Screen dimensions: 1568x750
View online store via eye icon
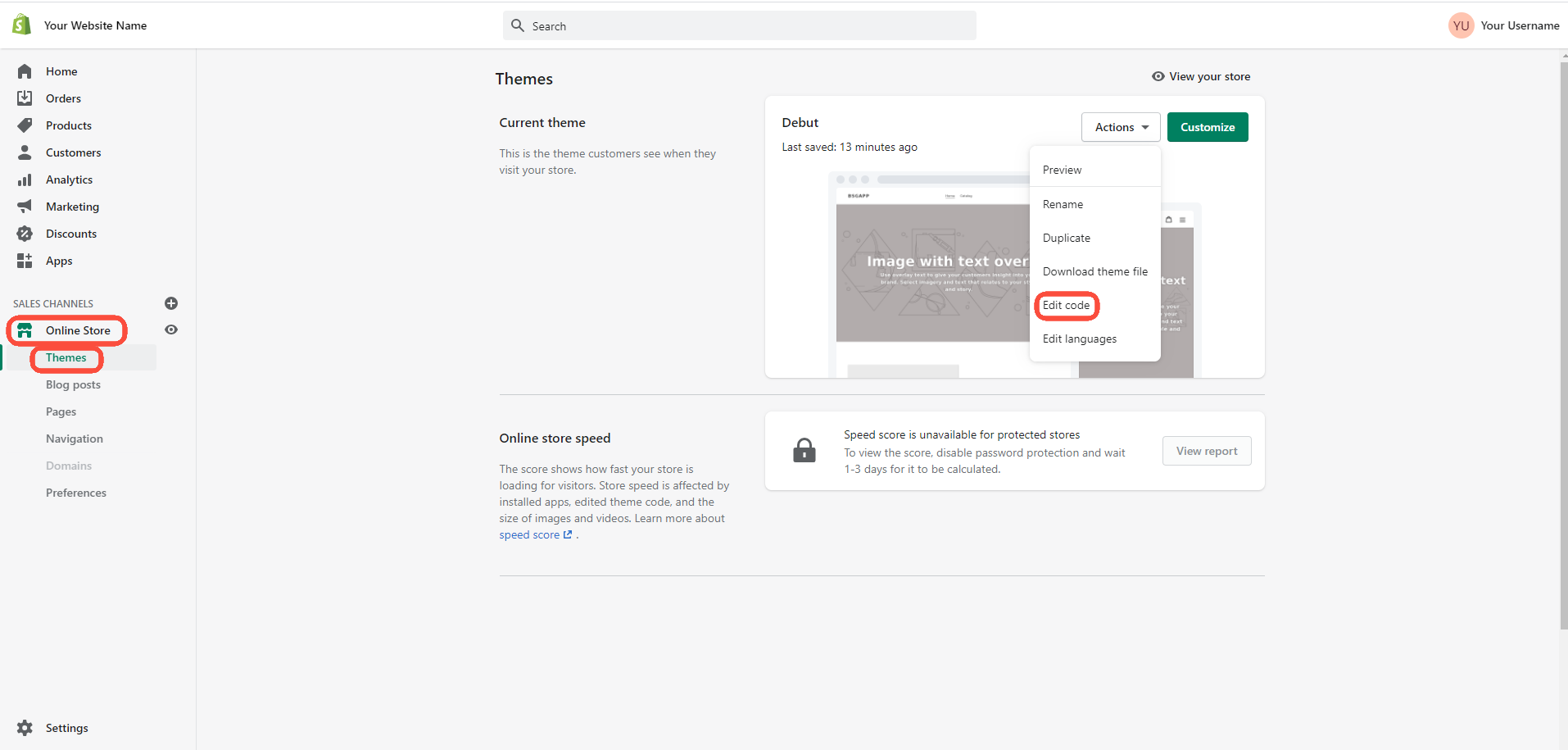(171, 330)
